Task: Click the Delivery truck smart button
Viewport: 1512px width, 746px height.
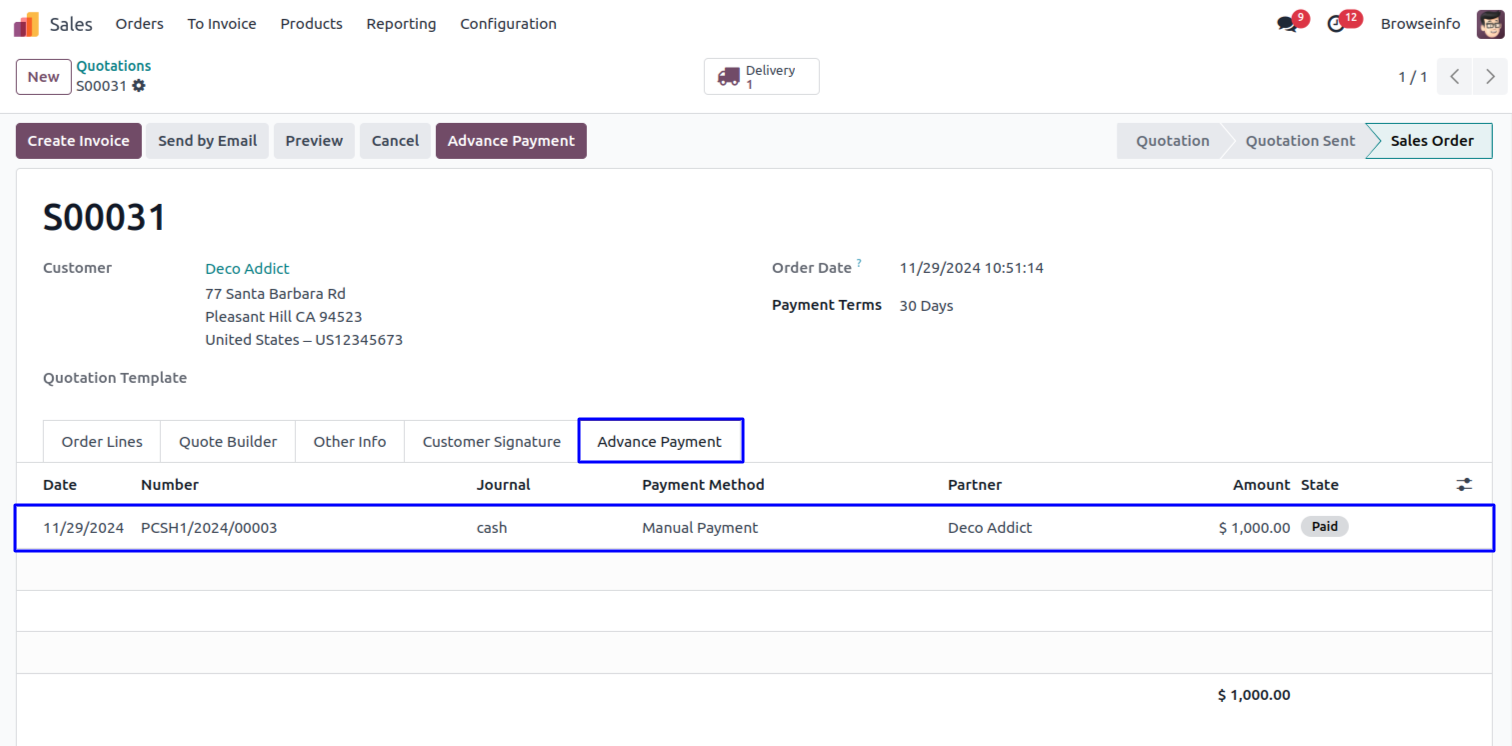Action: point(761,77)
